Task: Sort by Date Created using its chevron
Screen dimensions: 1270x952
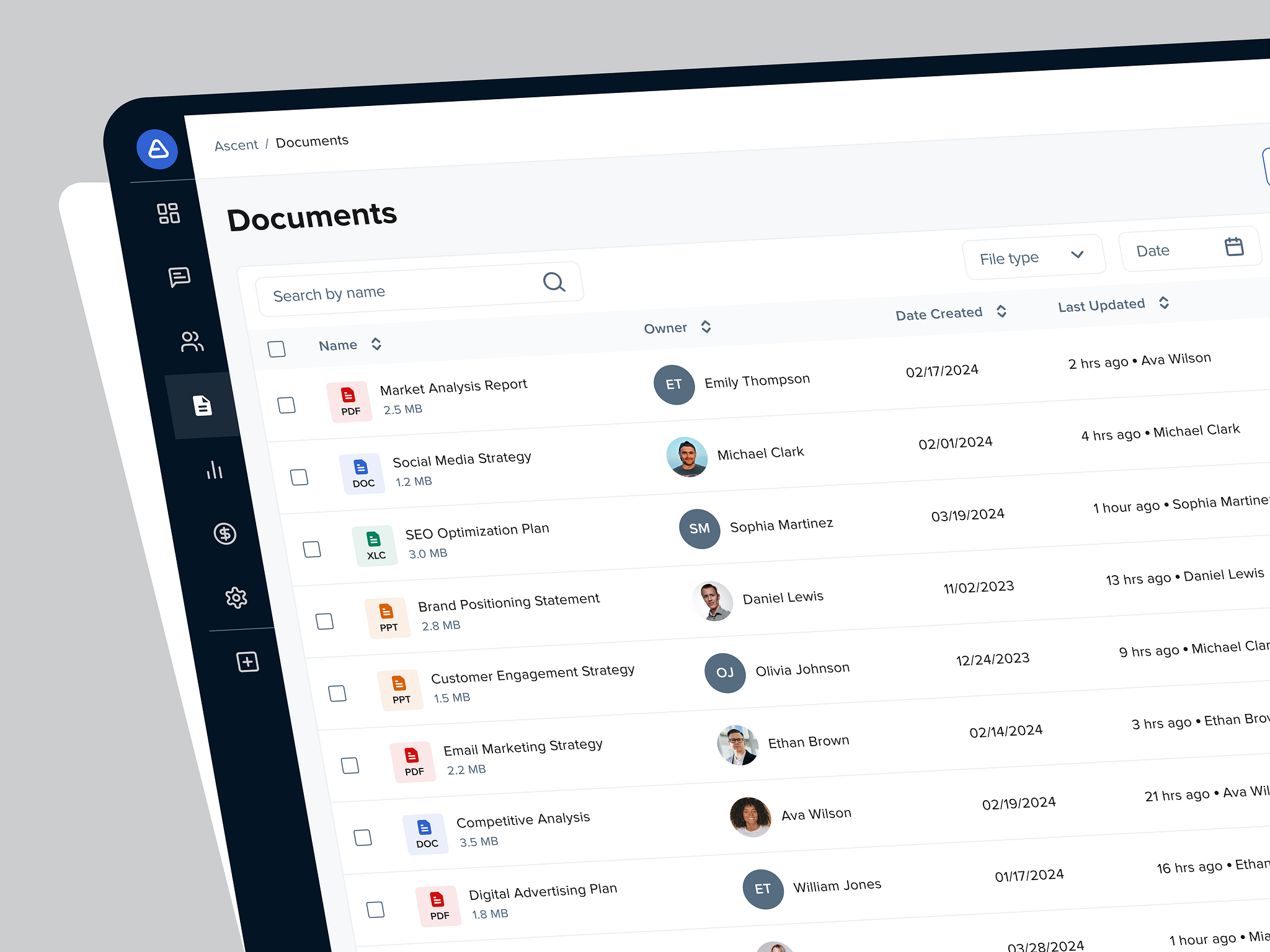Action: coord(1001,312)
